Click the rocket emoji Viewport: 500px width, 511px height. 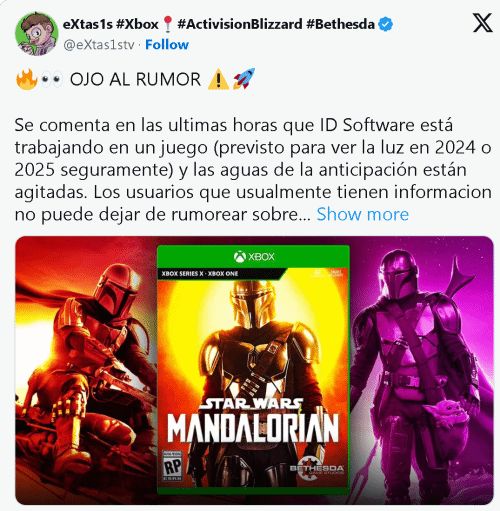(244, 79)
